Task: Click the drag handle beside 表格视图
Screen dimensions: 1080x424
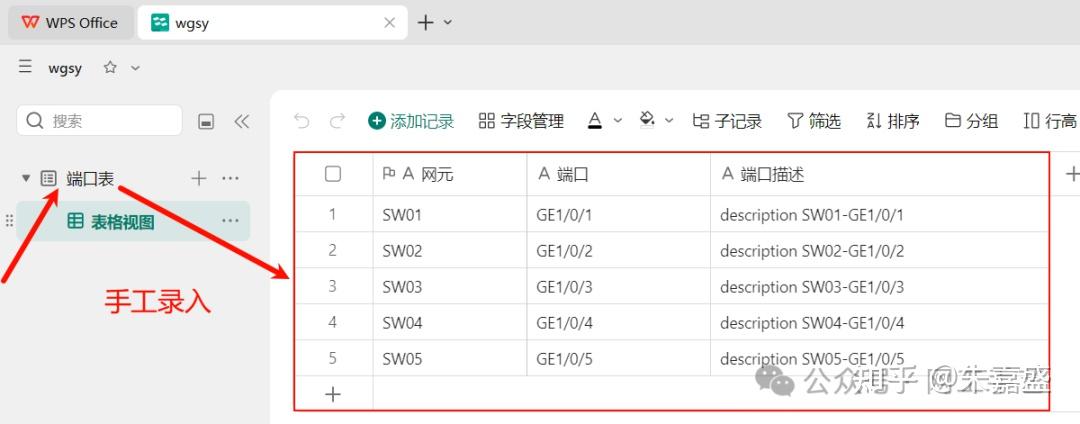Action: click(x=9, y=221)
